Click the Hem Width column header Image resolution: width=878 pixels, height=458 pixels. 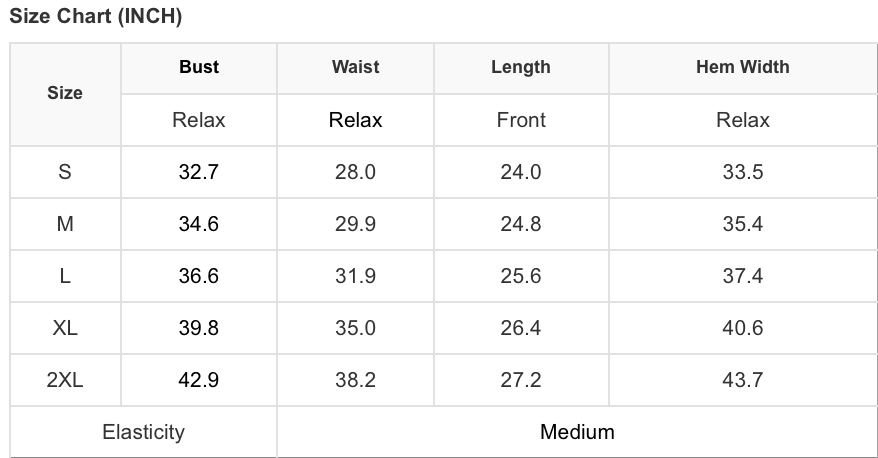pyautogui.click(x=743, y=67)
